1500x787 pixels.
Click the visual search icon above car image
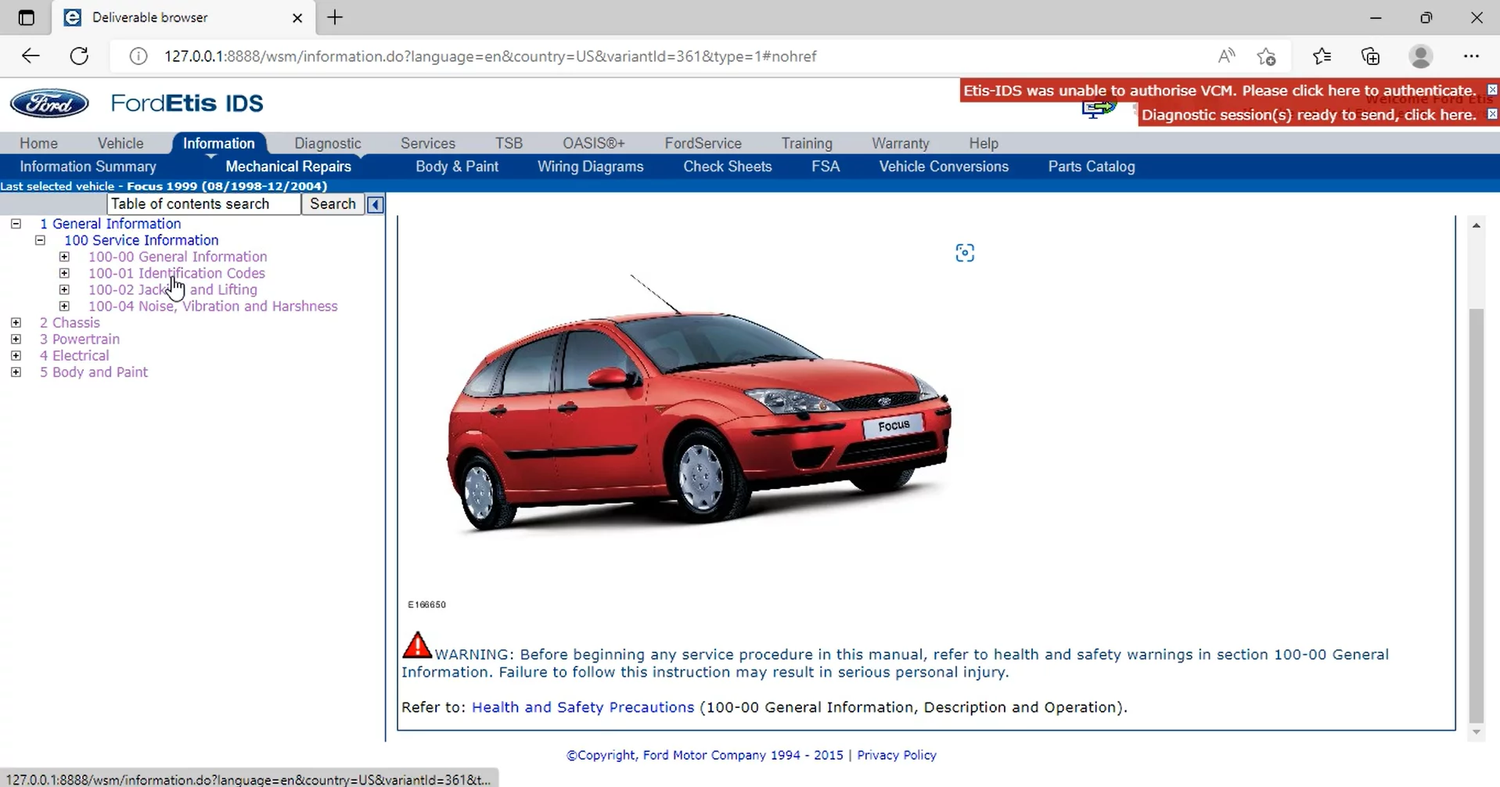(964, 253)
